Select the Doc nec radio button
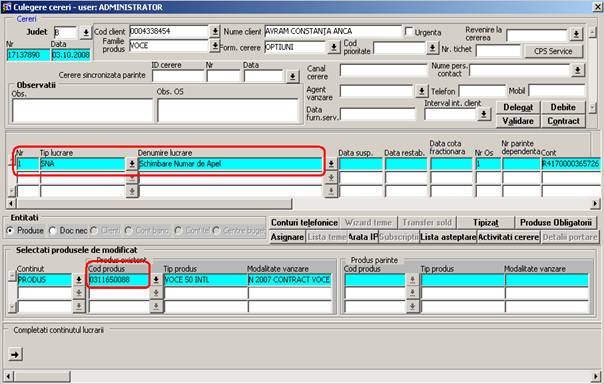The width and height of the screenshot is (604, 384). click(53, 231)
